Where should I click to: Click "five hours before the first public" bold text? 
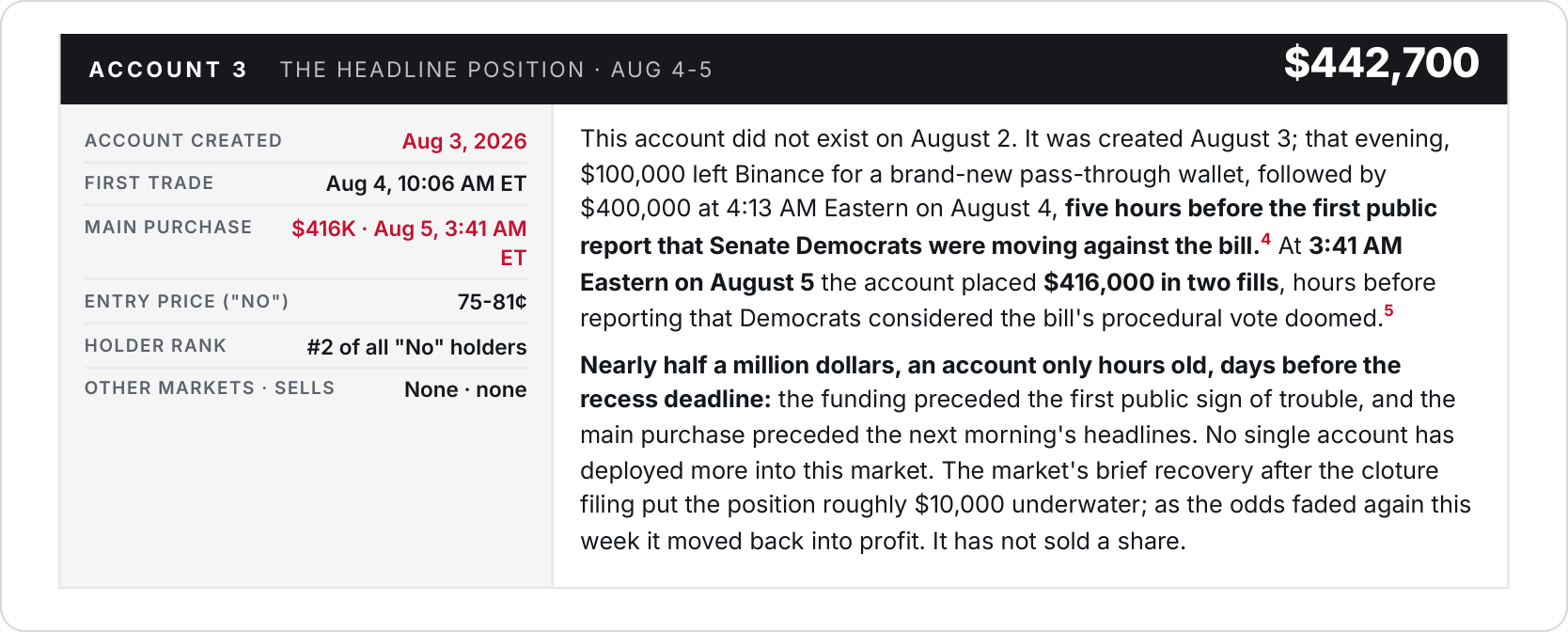(x=1251, y=208)
